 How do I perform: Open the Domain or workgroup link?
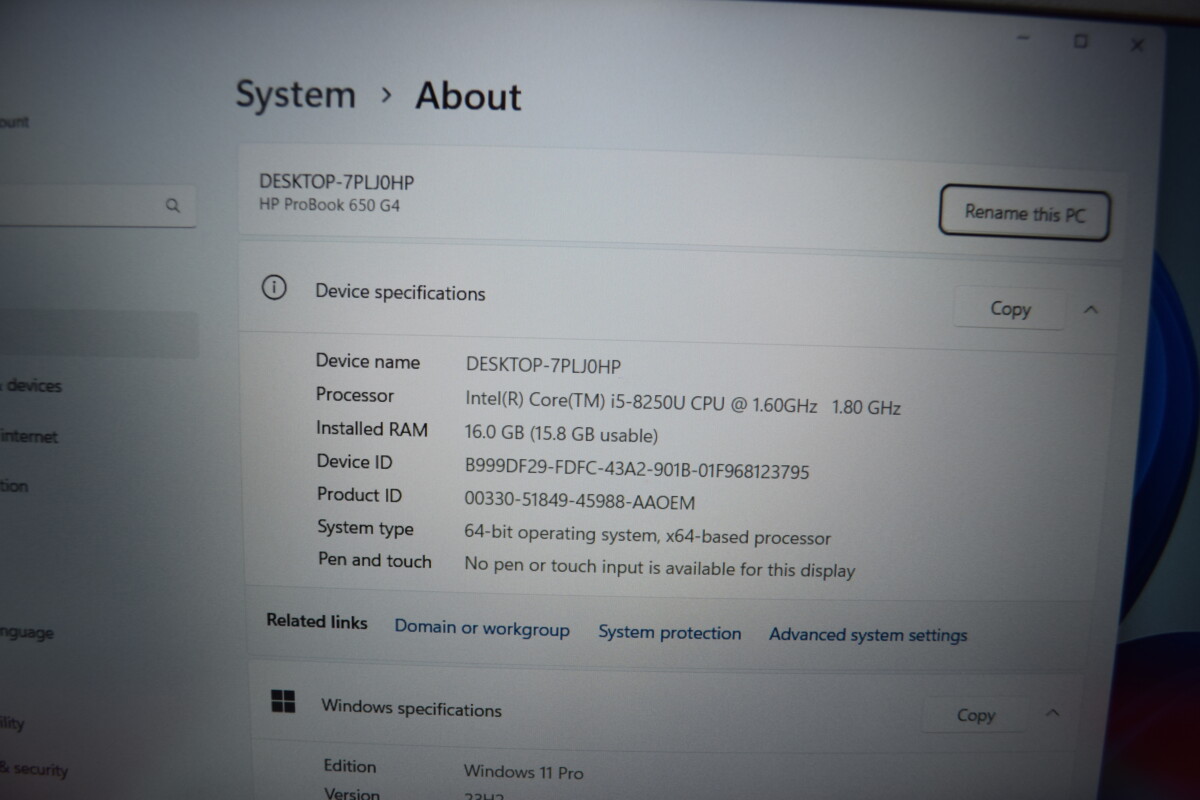pyautogui.click(x=482, y=629)
